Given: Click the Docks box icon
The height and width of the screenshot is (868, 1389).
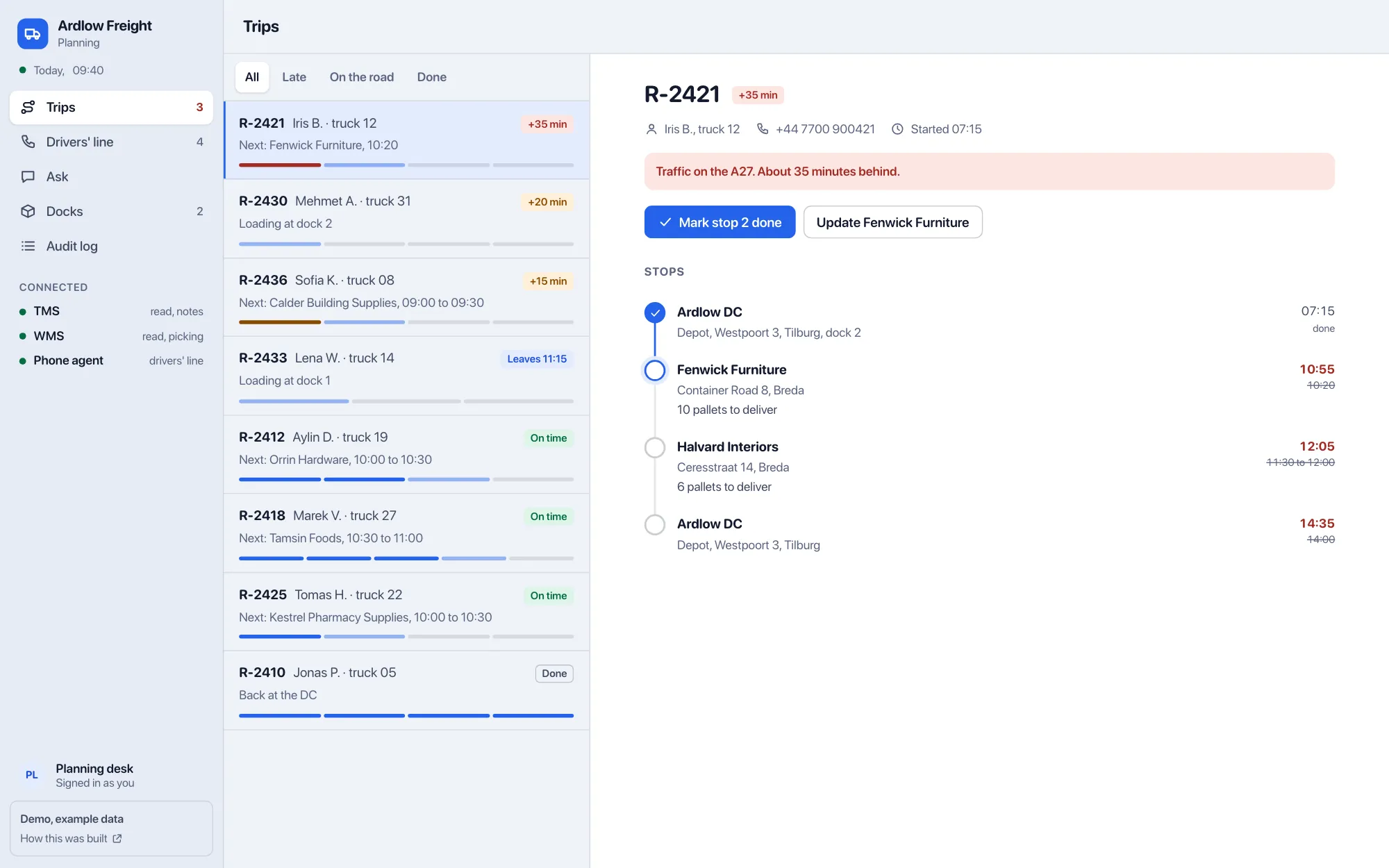Looking at the screenshot, I should [x=28, y=211].
